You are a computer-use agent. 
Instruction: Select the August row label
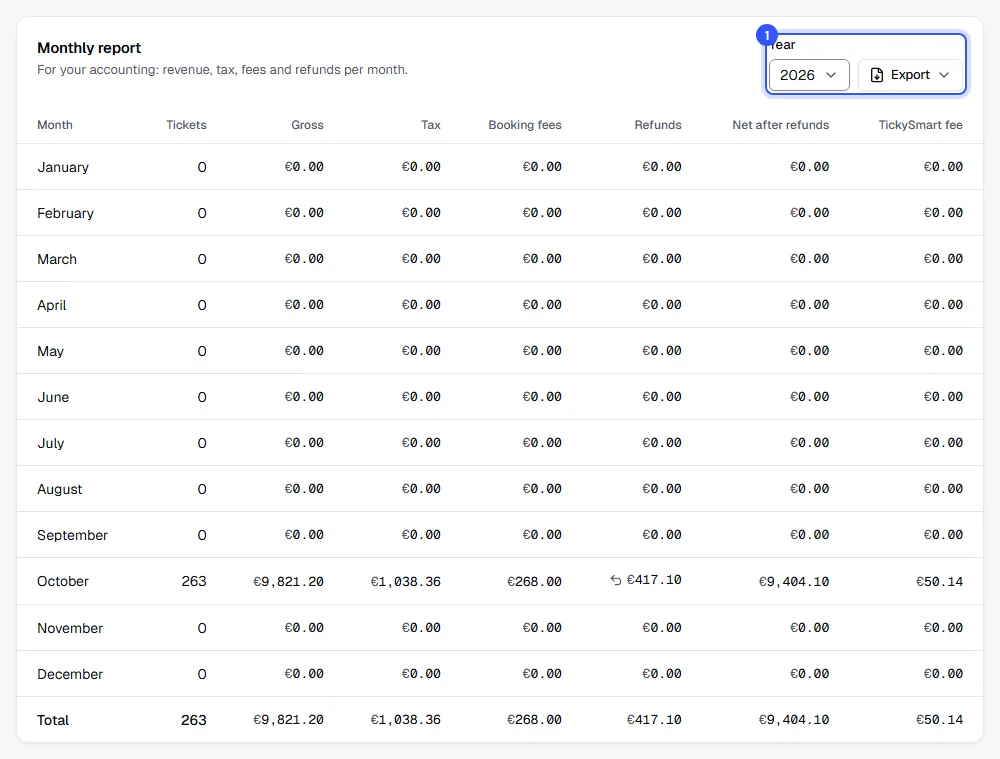(x=59, y=489)
